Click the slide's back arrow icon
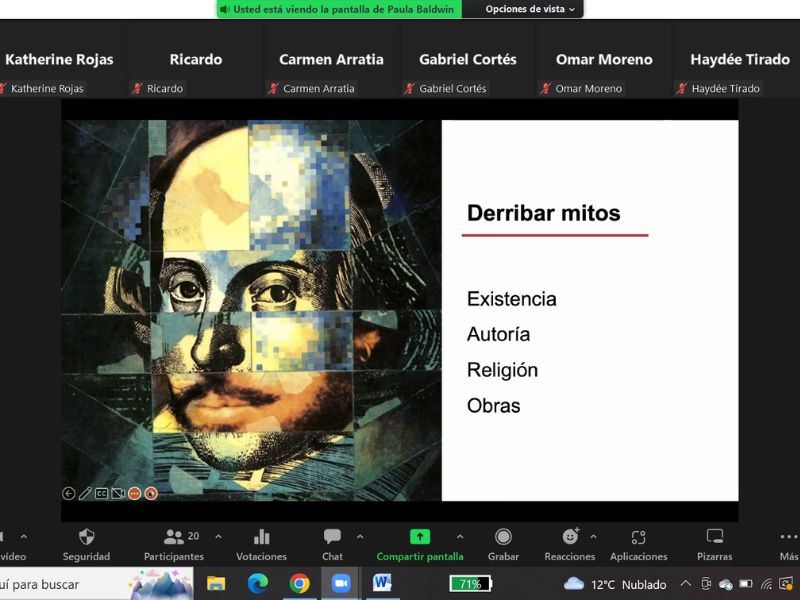This screenshot has width=800, height=600. tap(68, 493)
